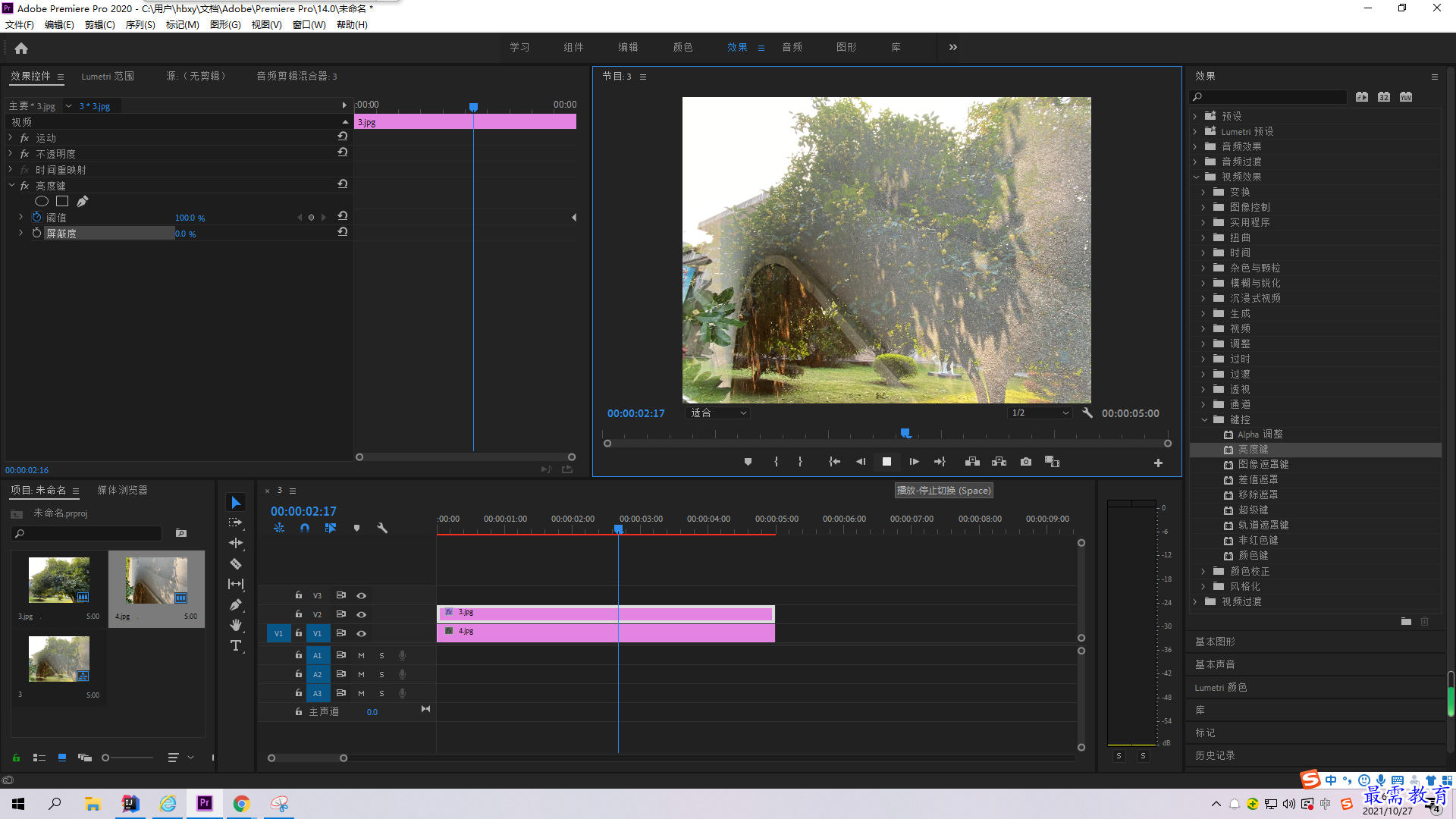Viewport: 1456px width, 819px height.
Task: Open playback resolution 1/2 dropdown
Action: click(x=1040, y=413)
